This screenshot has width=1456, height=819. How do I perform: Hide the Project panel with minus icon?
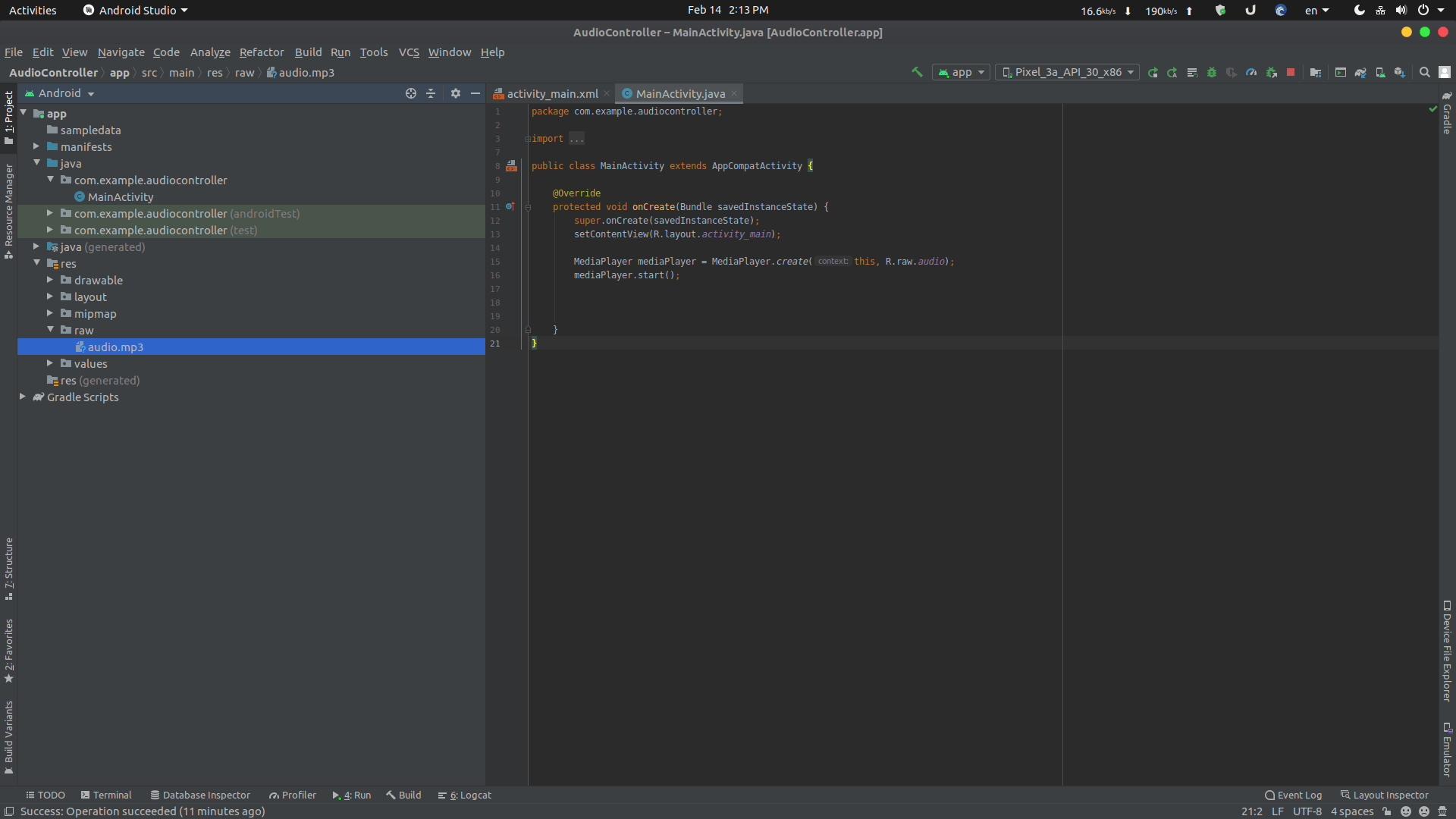click(475, 93)
